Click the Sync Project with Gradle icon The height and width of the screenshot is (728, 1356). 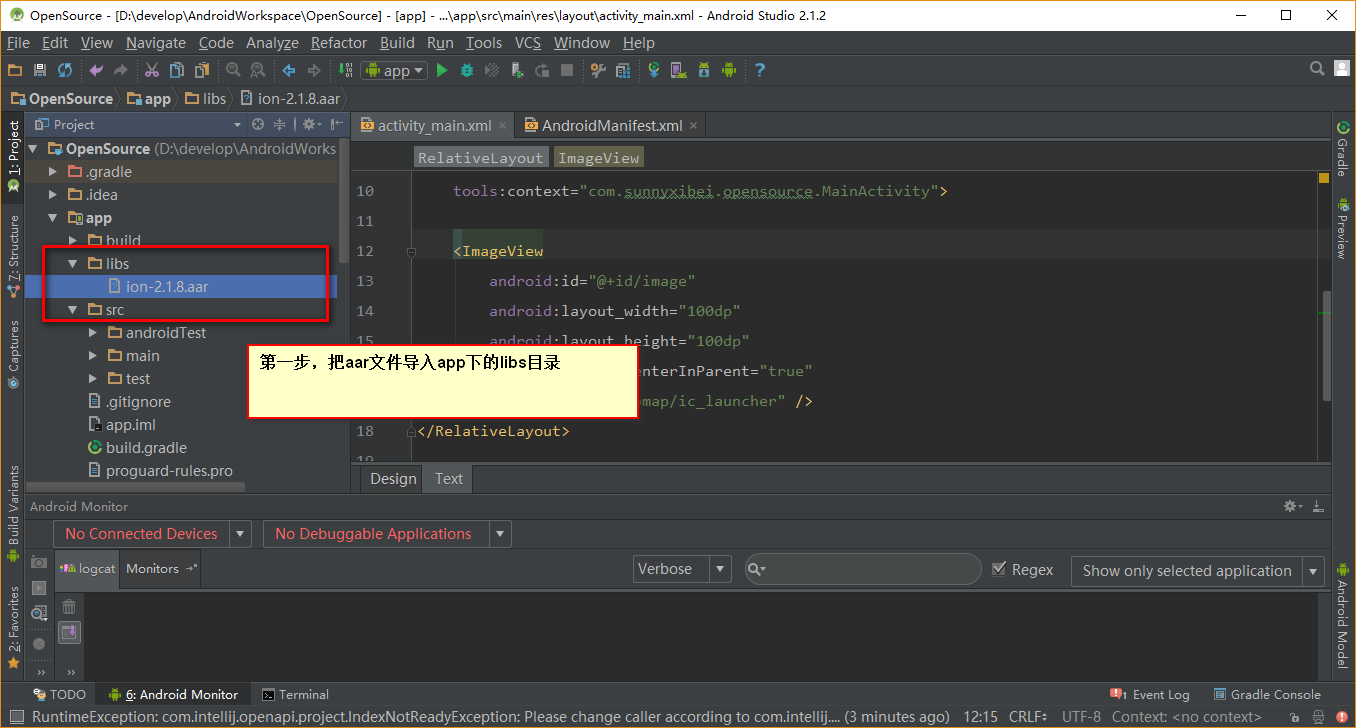pos(654,70)
